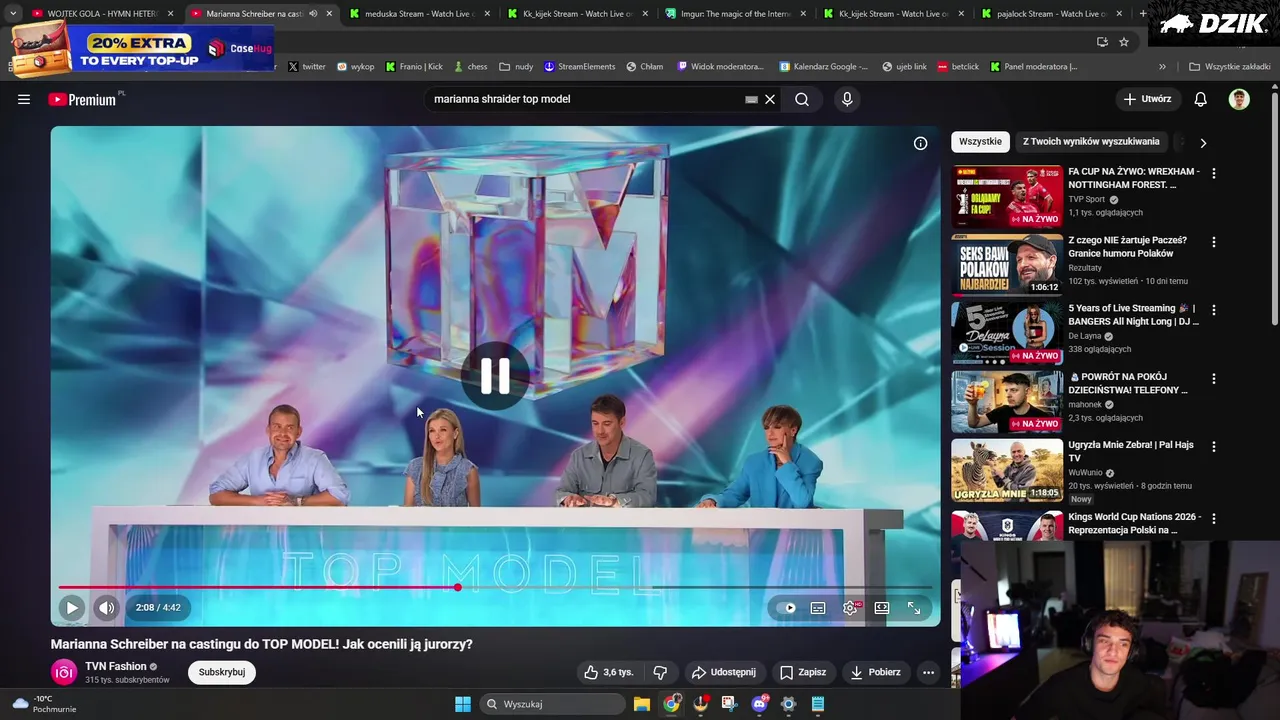Image resolution: width=1280 pixels, height=720 pixels.
Task: Show video info card icon
Action: coord(920,143)
